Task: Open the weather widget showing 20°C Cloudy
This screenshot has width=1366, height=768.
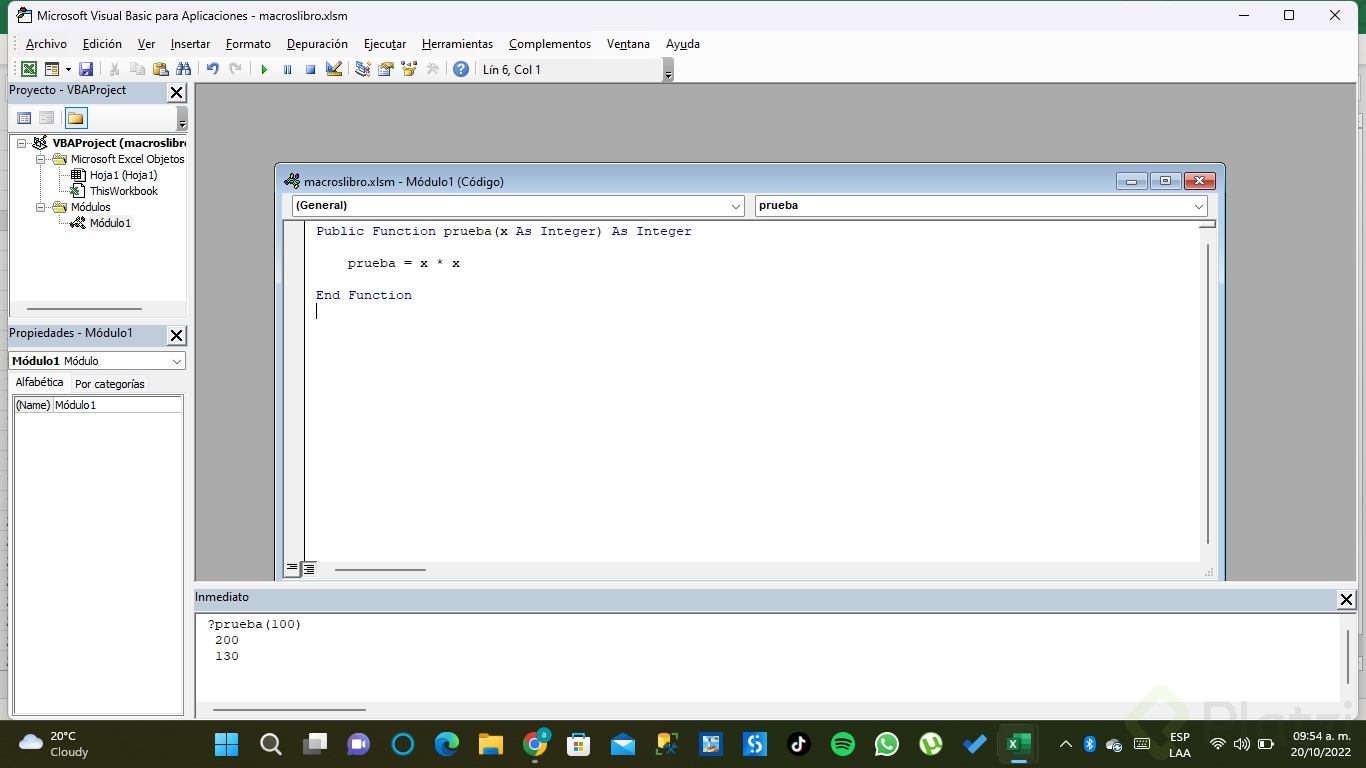Action: coord(55,744)
